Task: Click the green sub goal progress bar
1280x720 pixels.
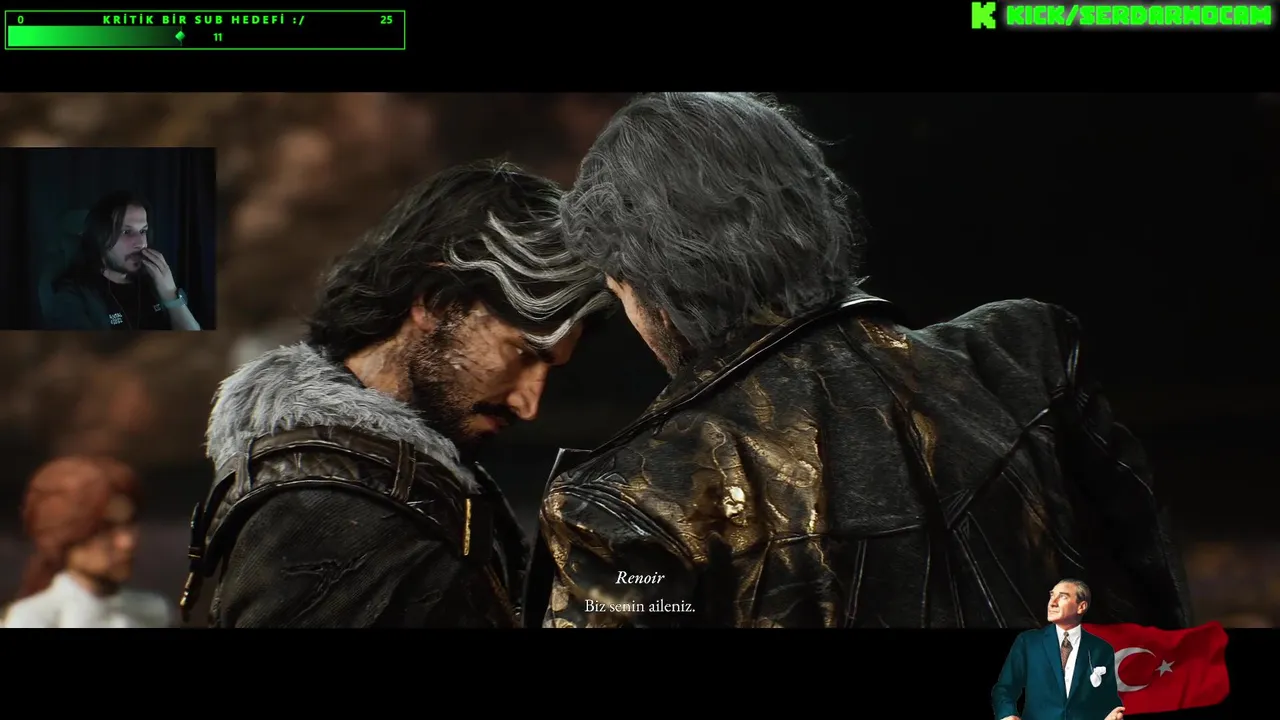Action: tap(95, 37)
